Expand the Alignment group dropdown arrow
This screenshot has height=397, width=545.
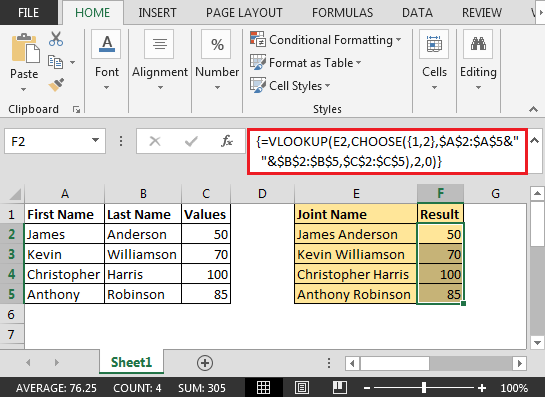point(160,87)
